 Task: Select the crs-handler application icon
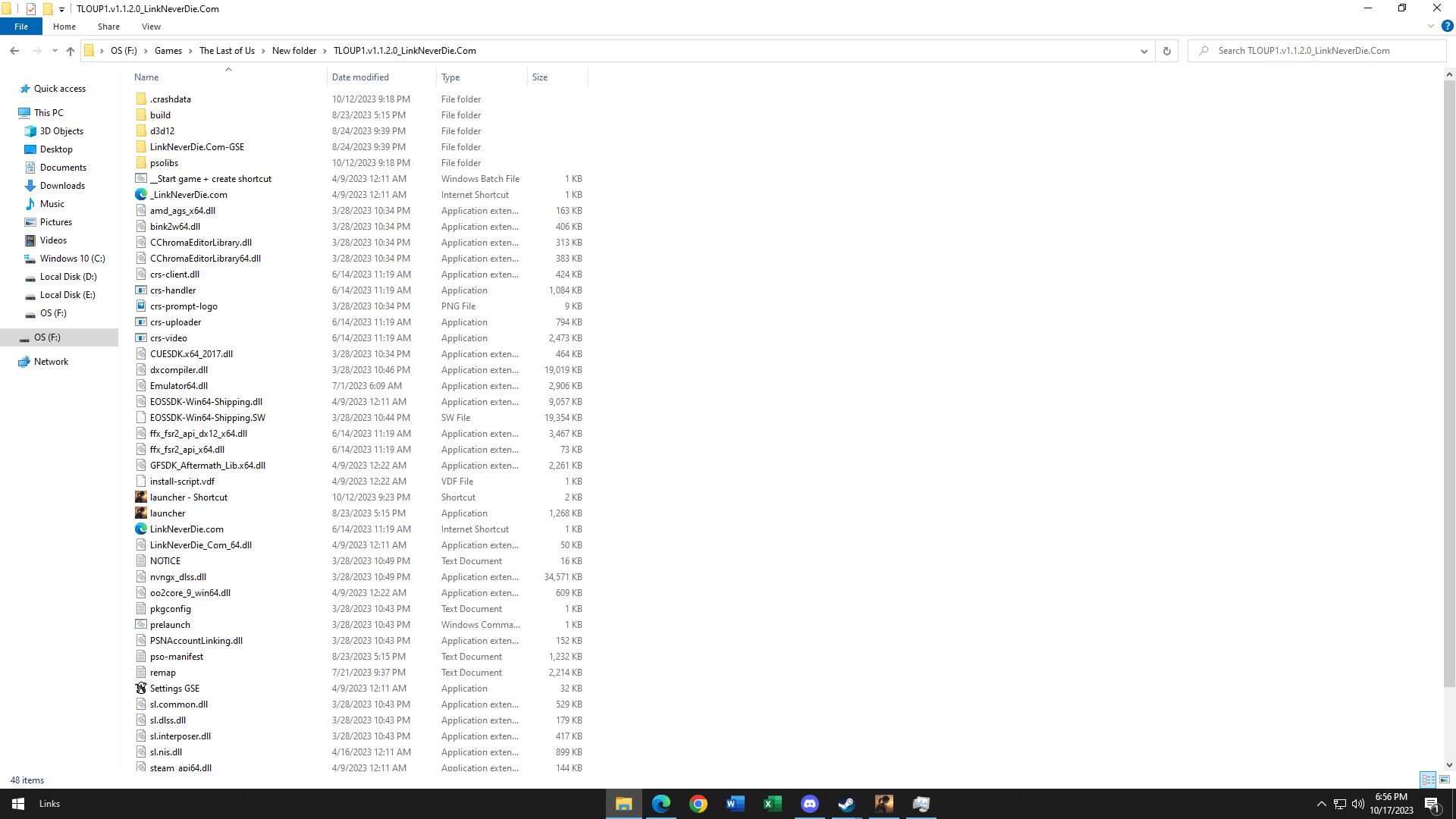pyautogui.click(x=141, y=290)
